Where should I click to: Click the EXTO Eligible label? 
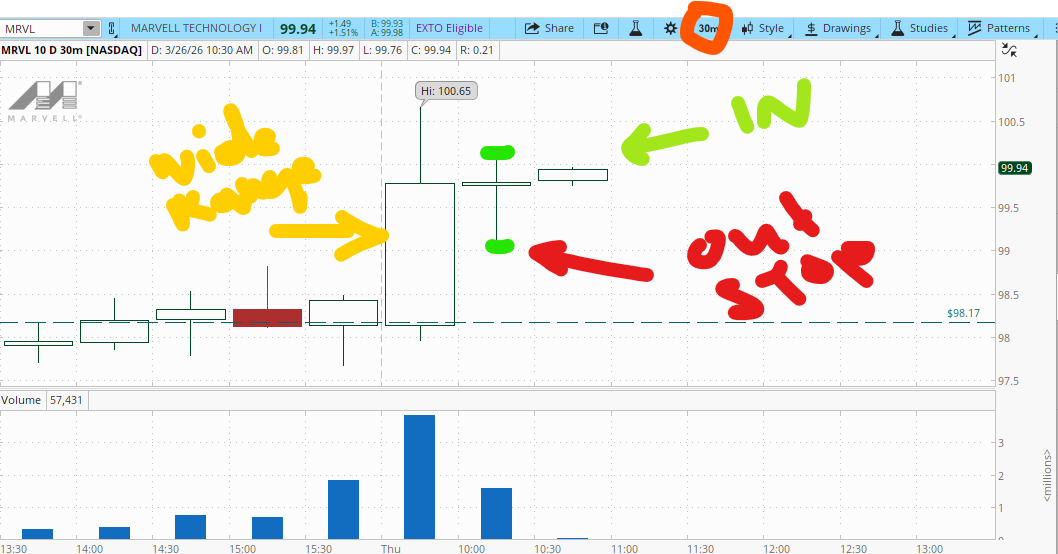click(449, 28)
